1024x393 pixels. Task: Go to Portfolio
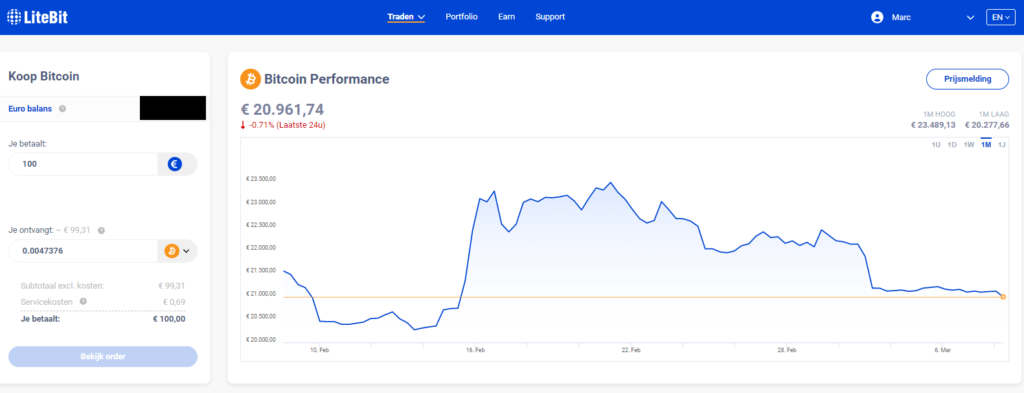pyautogui.click(x=462, y=17)
